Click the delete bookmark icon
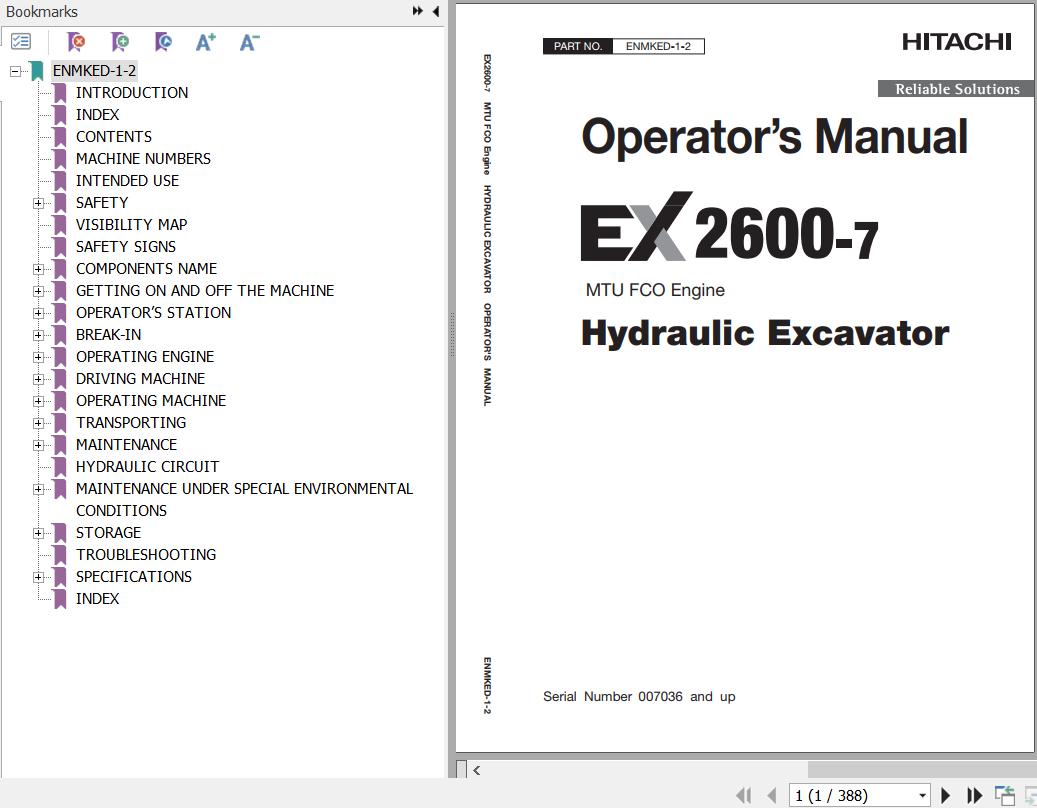The height and width of the screenshot is (808, 1037). [x=76, y=42]
